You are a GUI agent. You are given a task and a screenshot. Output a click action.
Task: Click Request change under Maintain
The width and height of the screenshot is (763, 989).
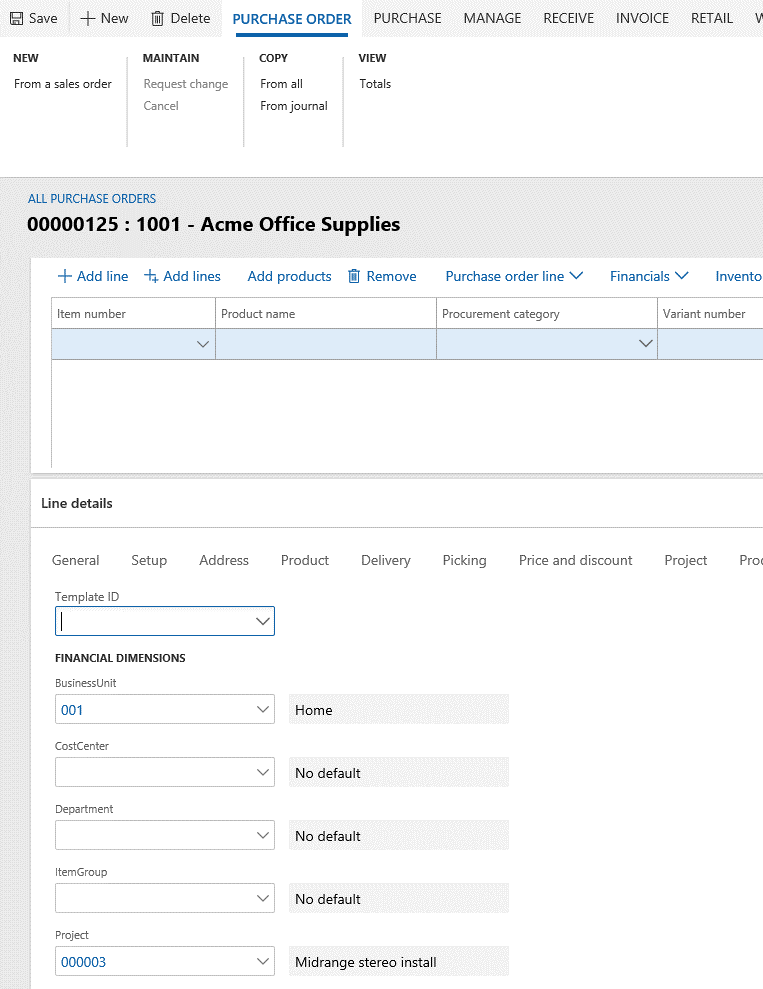[186, 84]
